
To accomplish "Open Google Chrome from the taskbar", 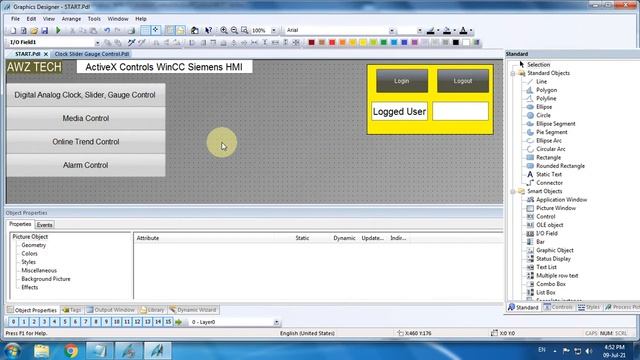I will tap(71, 351).
